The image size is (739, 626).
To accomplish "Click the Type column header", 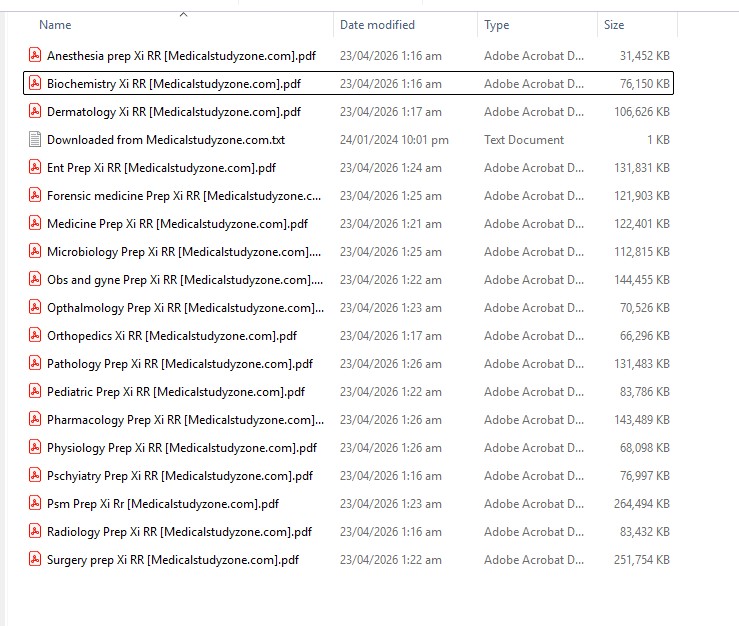I will [x=497, y=25].
